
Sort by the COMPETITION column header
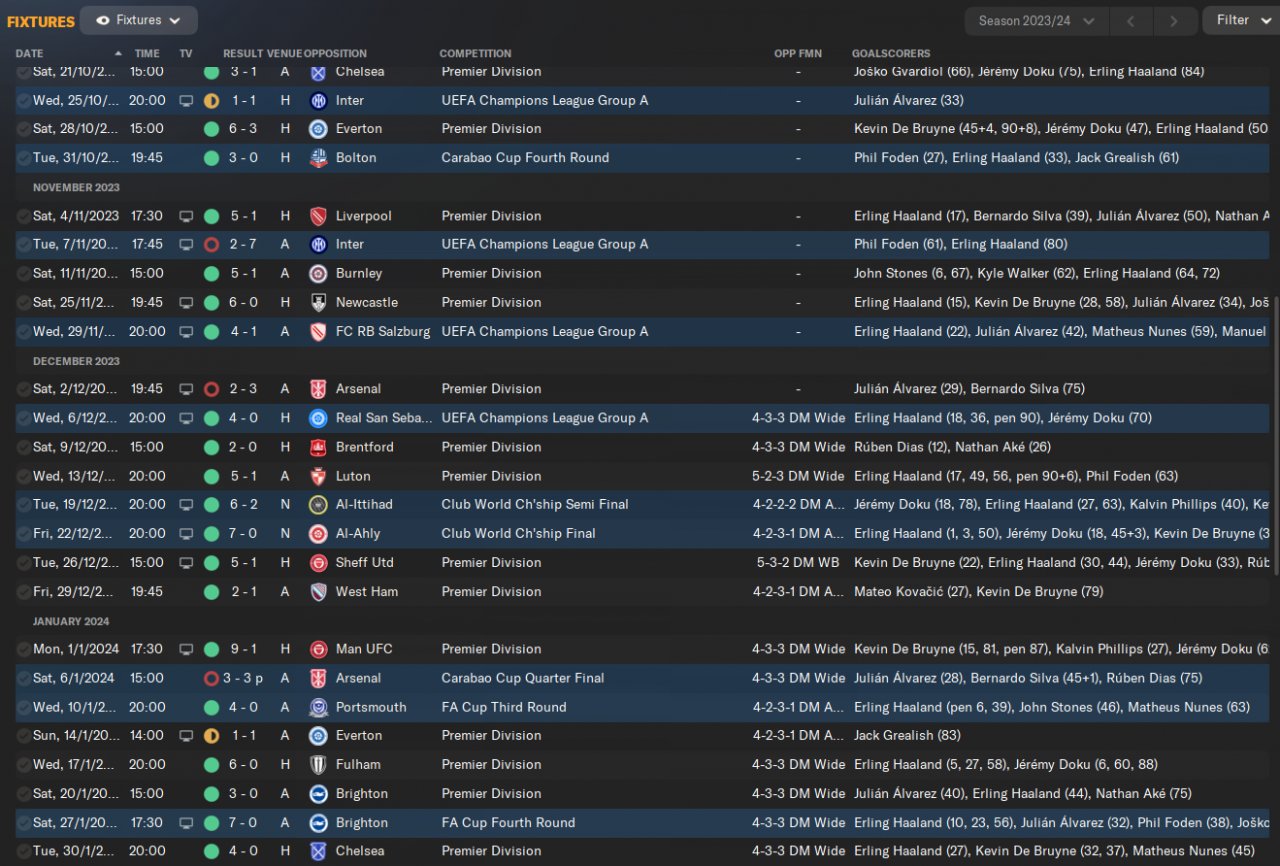[475, 54]
